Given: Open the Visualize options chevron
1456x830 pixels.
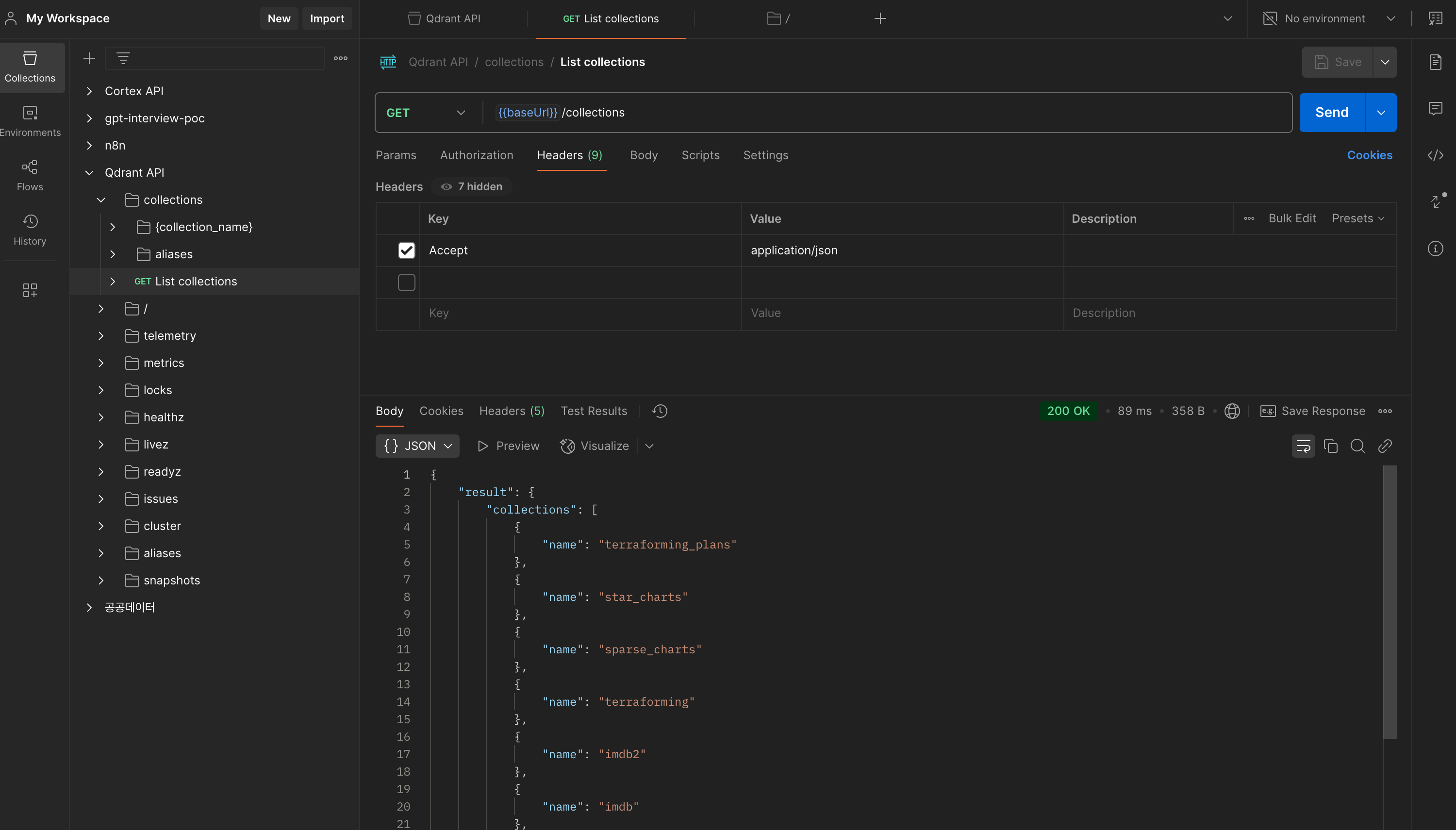Looking at the screenshot, I should coord(650,447).
